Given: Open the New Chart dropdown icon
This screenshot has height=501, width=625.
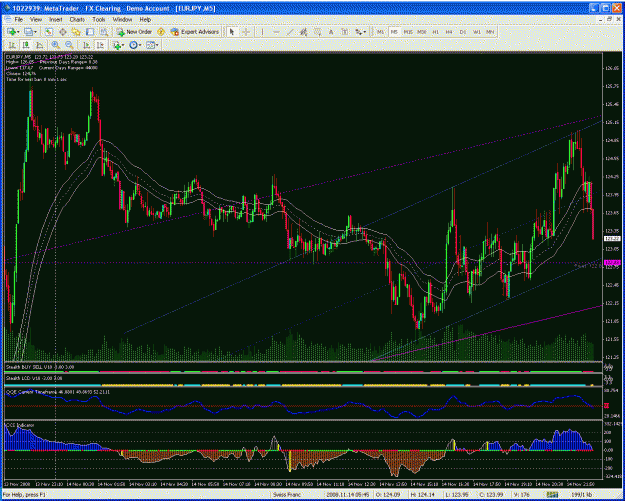Looking at the screenshot, I should click(x=13, y=32).
